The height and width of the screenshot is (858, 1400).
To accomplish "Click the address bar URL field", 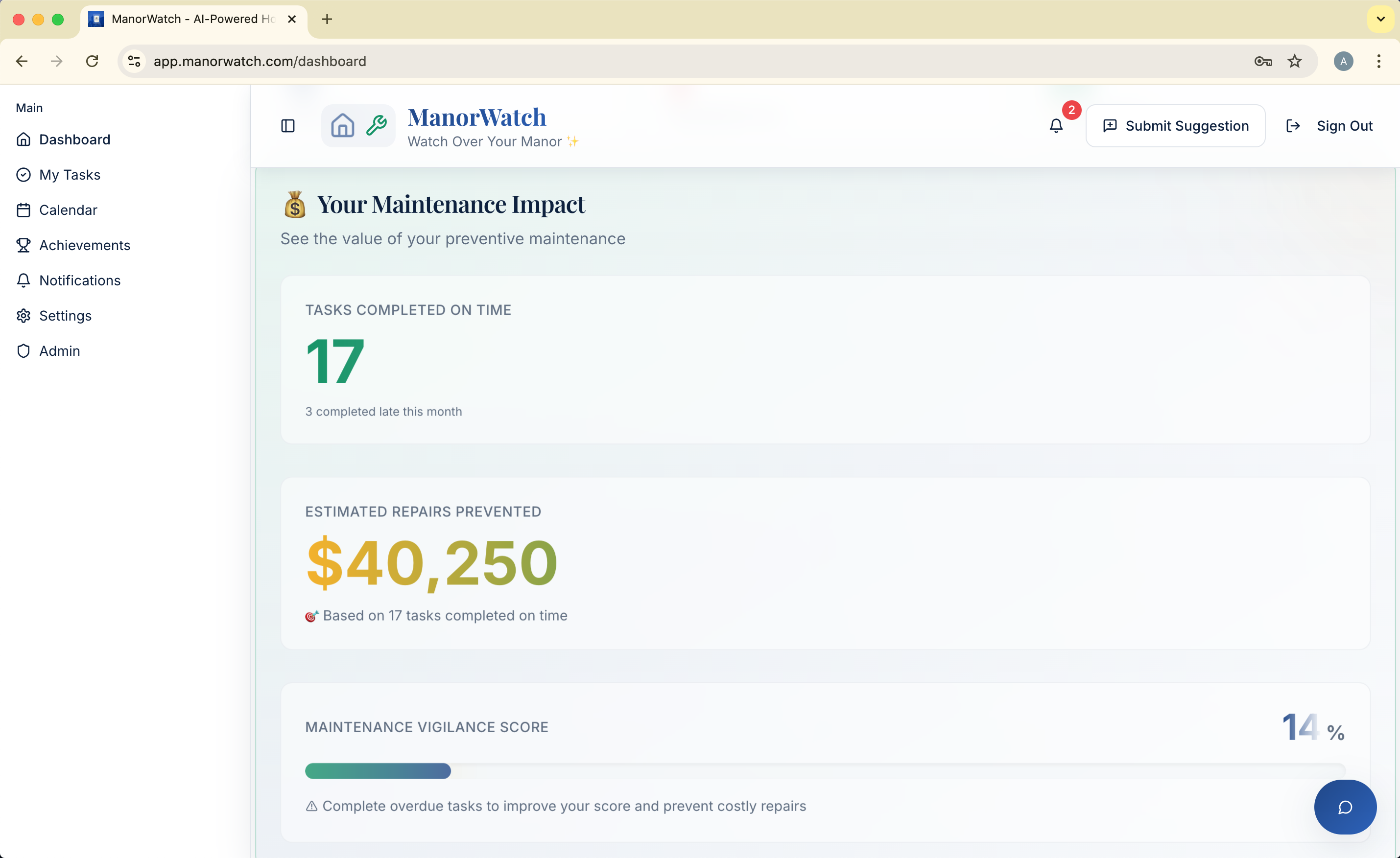I will coord(682,61).
